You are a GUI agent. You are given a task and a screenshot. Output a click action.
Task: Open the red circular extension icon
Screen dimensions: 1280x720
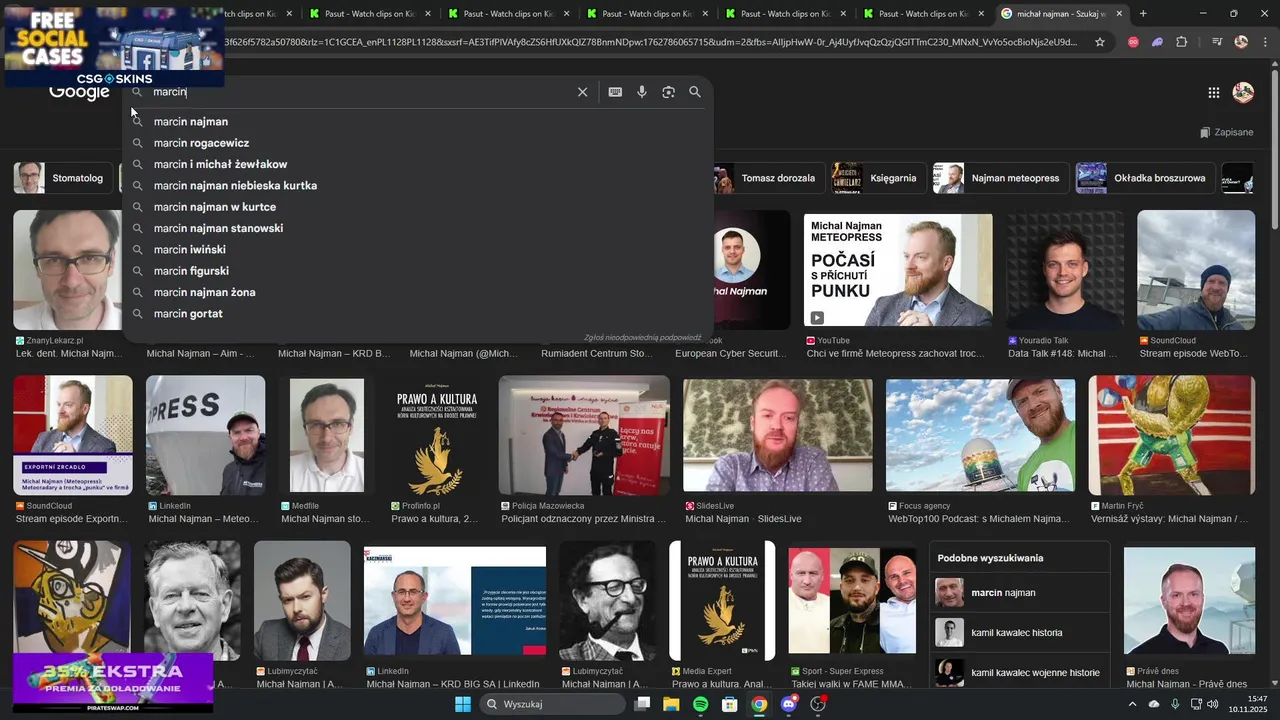click(1133, 42)
